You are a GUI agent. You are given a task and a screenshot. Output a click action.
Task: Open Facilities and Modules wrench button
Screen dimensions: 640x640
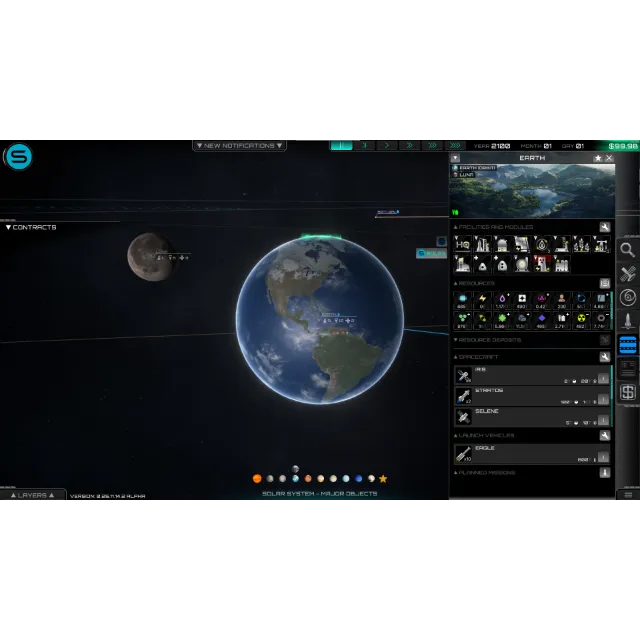point(604,227)
